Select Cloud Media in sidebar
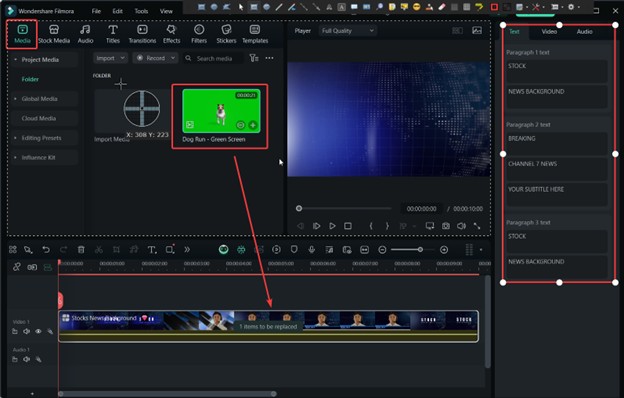The width and height of the screenshot is (624, 398). pos(39,118)
